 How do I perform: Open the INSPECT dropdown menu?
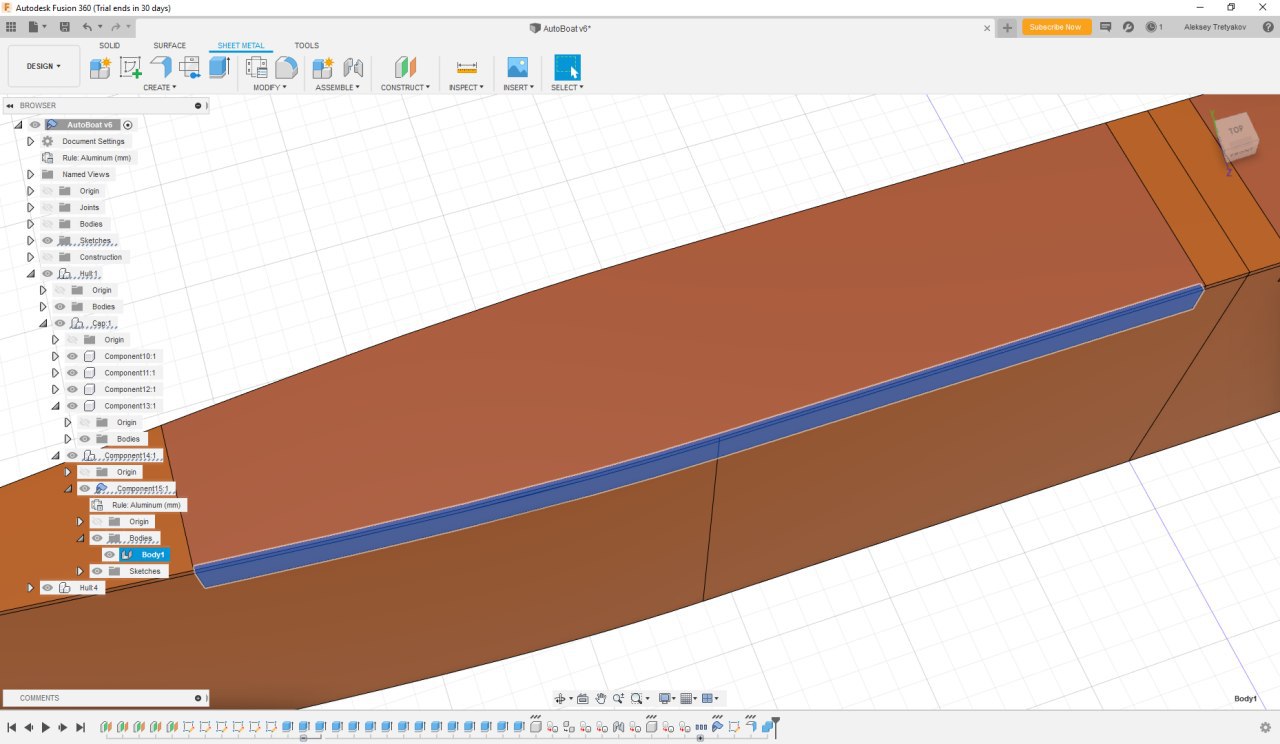click(x=466, y=87)
